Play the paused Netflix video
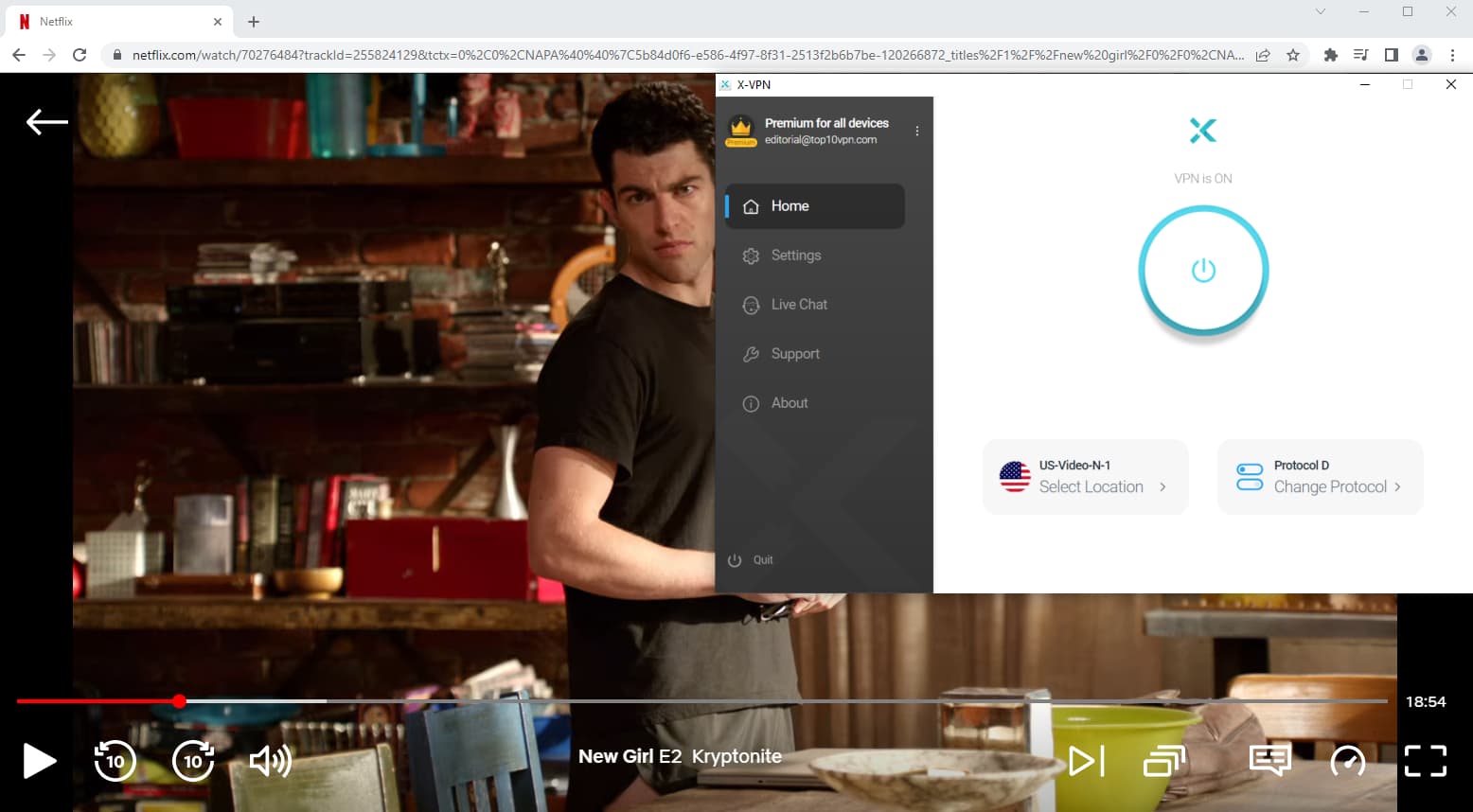The height and width of the screenshot is (812, 1473). pos(39,761)
